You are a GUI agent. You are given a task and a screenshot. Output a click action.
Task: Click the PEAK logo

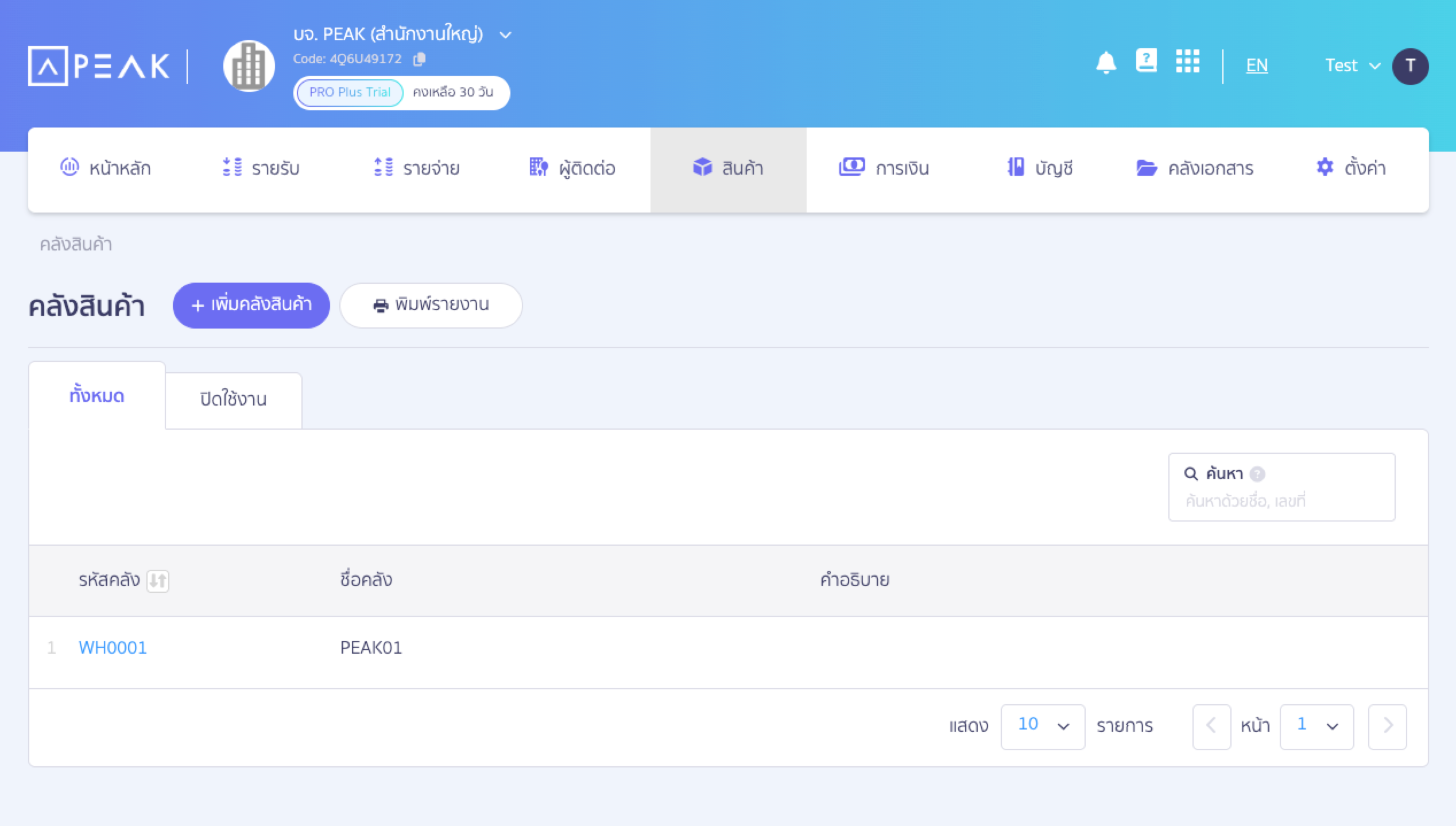pos(99,65)
